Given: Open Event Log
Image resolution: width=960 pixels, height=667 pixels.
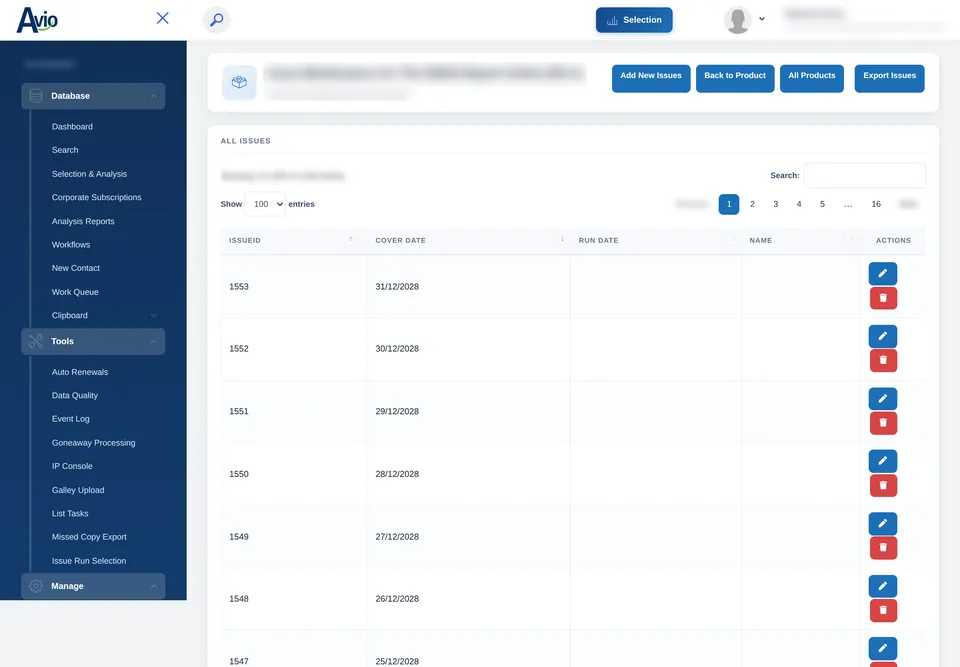Looking at the screenshot, I should 70,419.
